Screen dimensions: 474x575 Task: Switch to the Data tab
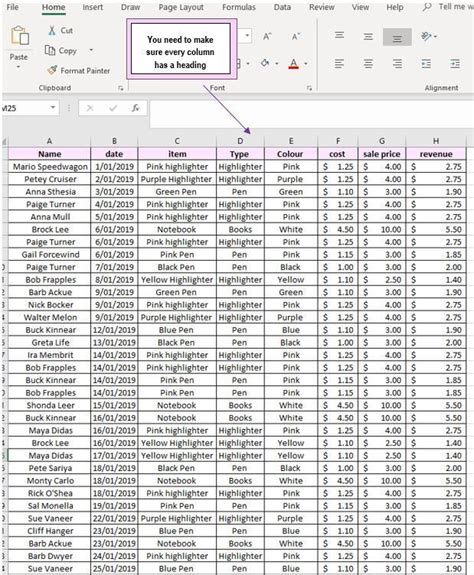pos(282,7)
